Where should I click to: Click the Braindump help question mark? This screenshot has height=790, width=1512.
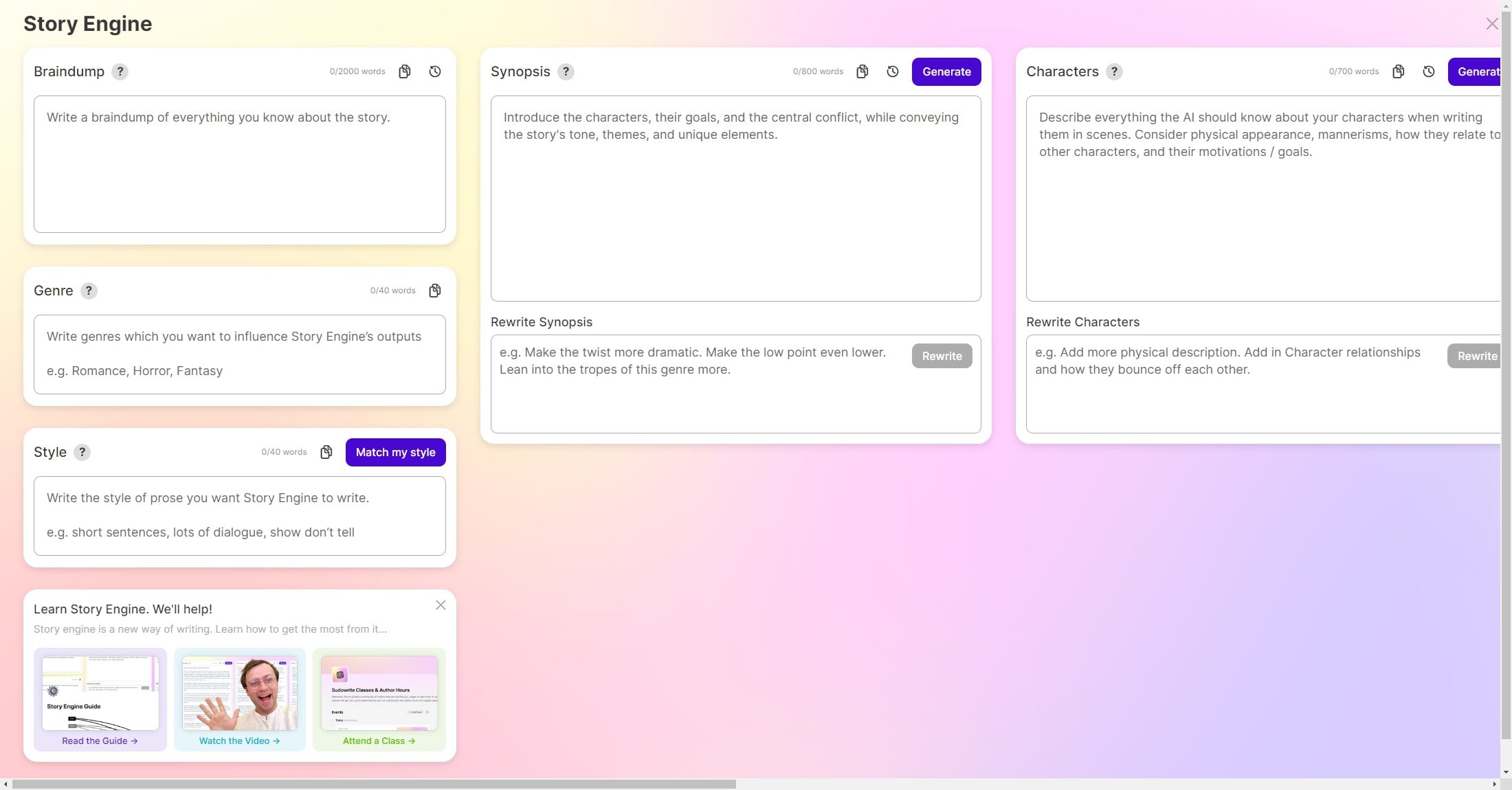point(119,71)
